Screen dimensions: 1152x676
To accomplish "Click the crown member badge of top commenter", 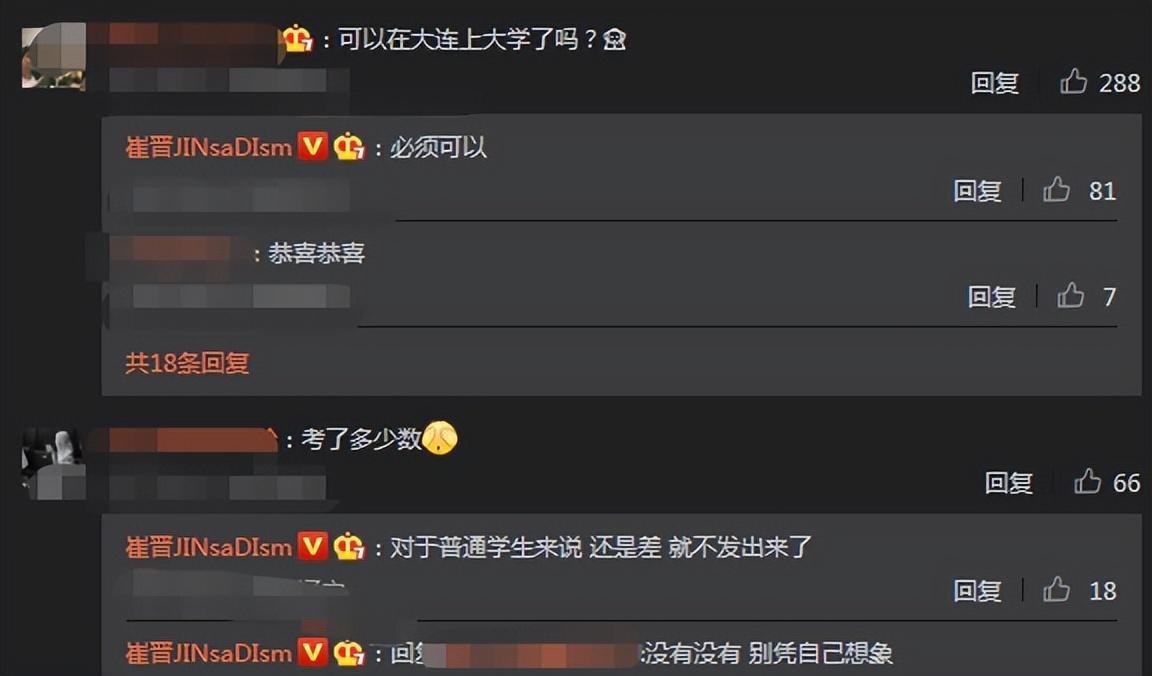I will click(x=298, y=38).
